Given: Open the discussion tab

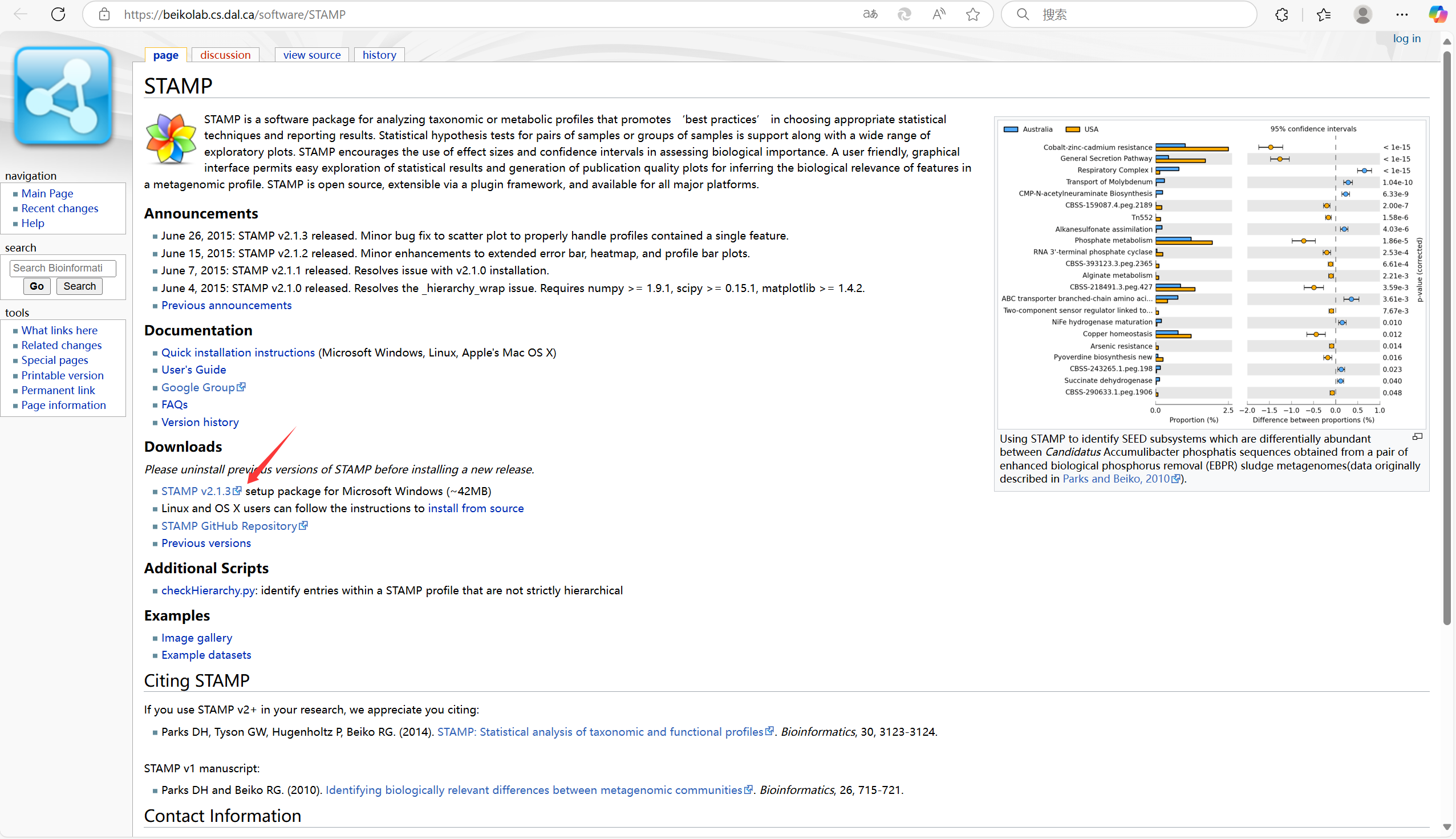Looking at the screenshot, I should pos(225,55).
